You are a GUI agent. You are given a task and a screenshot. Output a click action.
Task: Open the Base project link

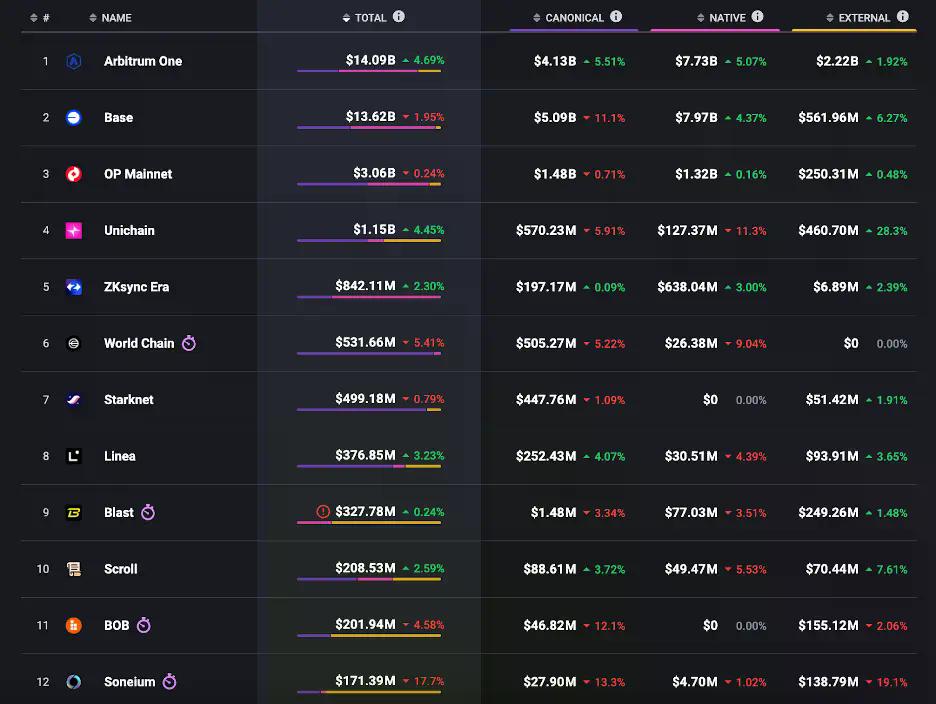118,118
